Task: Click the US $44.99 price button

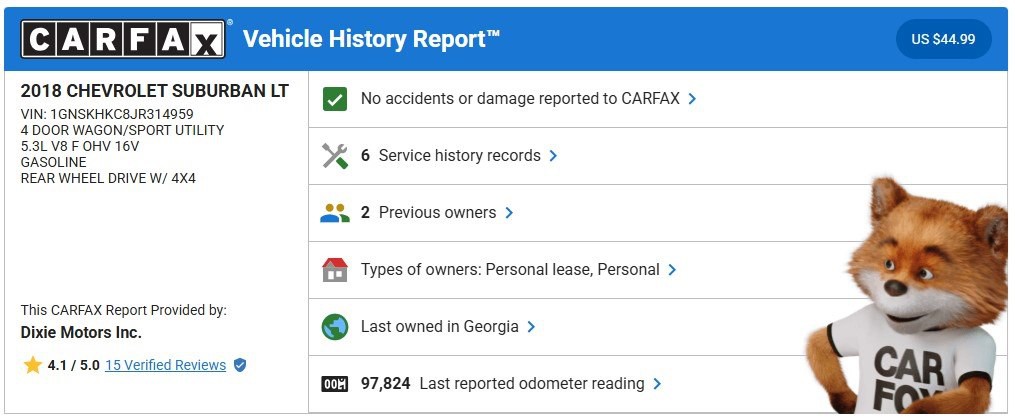Action: pos(943,40)
